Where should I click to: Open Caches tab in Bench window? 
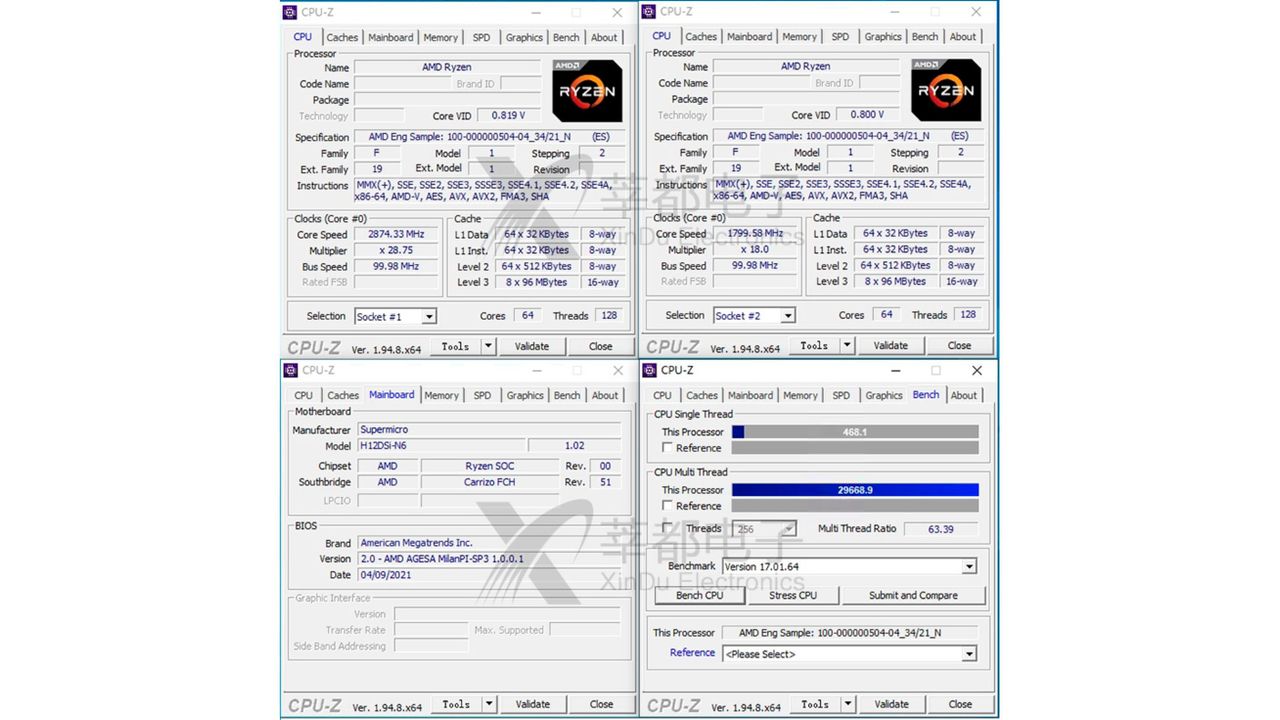(702, 395)
